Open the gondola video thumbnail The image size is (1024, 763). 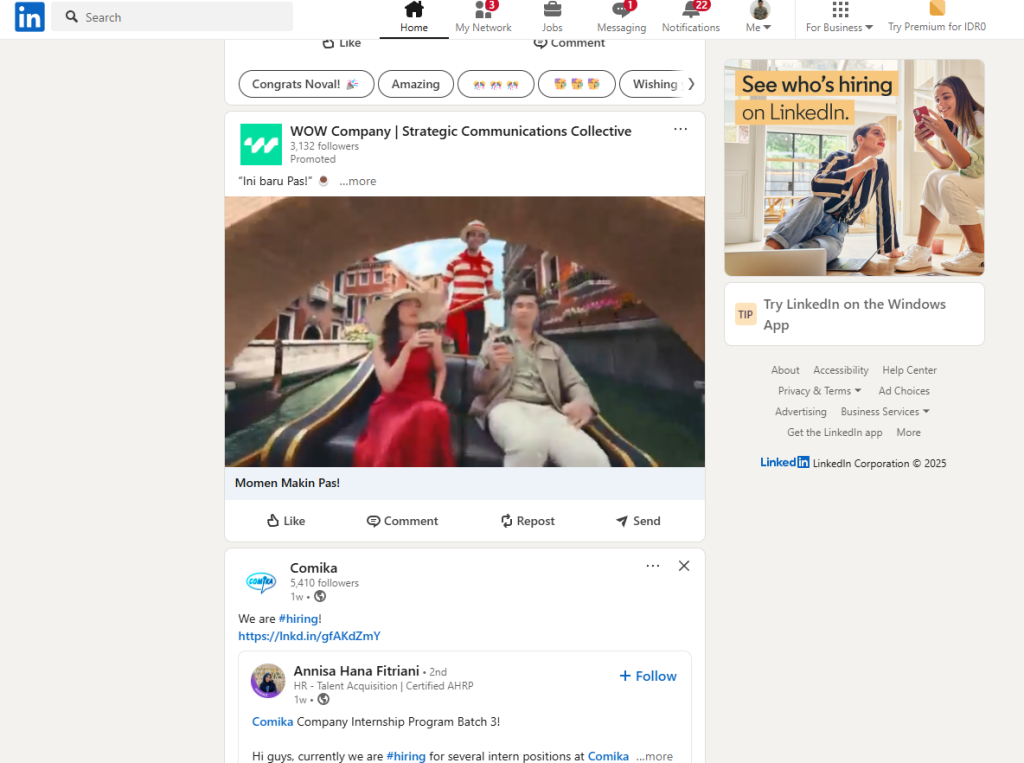click(465, 332)
